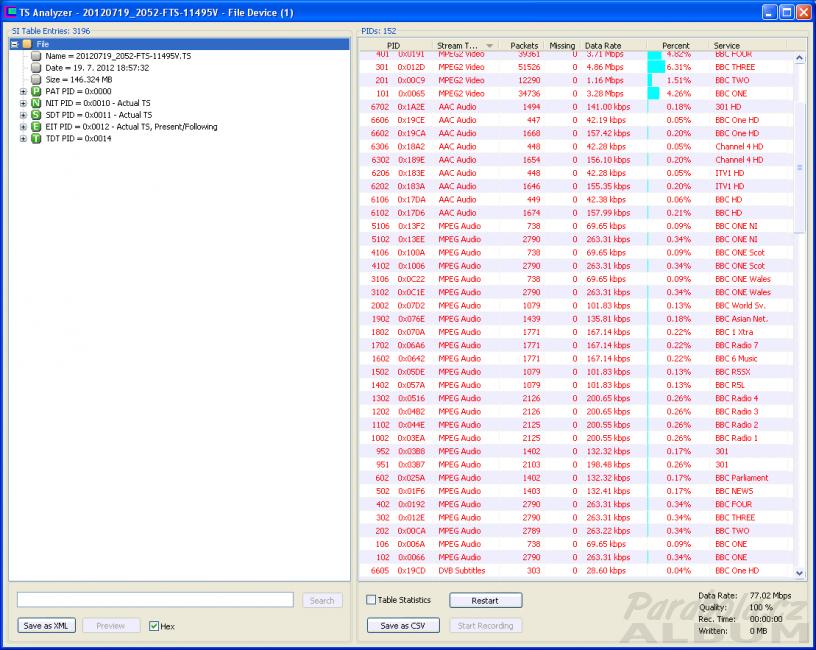This screenshot has height=650, width=816.
Task: Sort by the Service column header
Action: 726,46
